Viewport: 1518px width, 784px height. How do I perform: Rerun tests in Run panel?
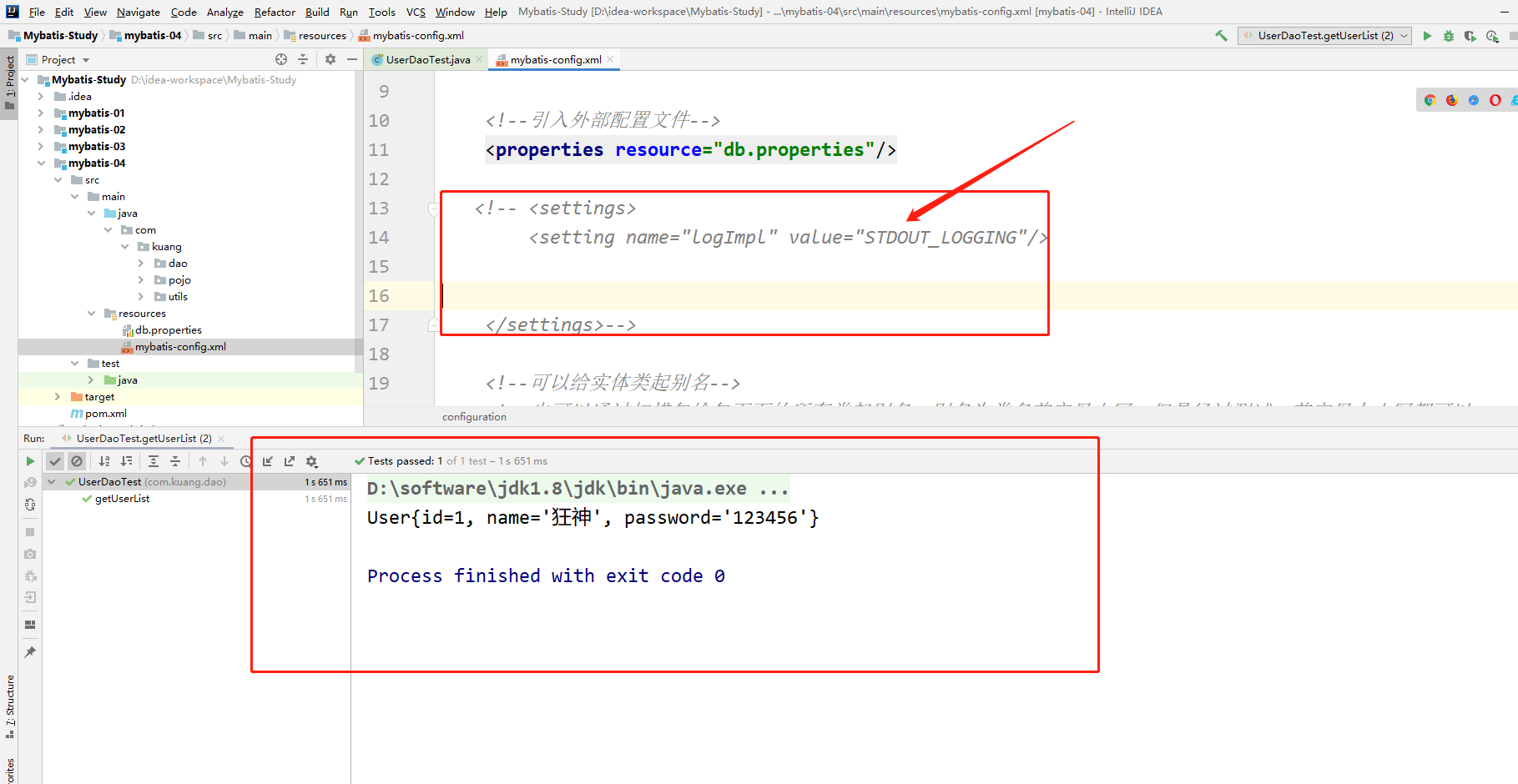coord(30,461)
